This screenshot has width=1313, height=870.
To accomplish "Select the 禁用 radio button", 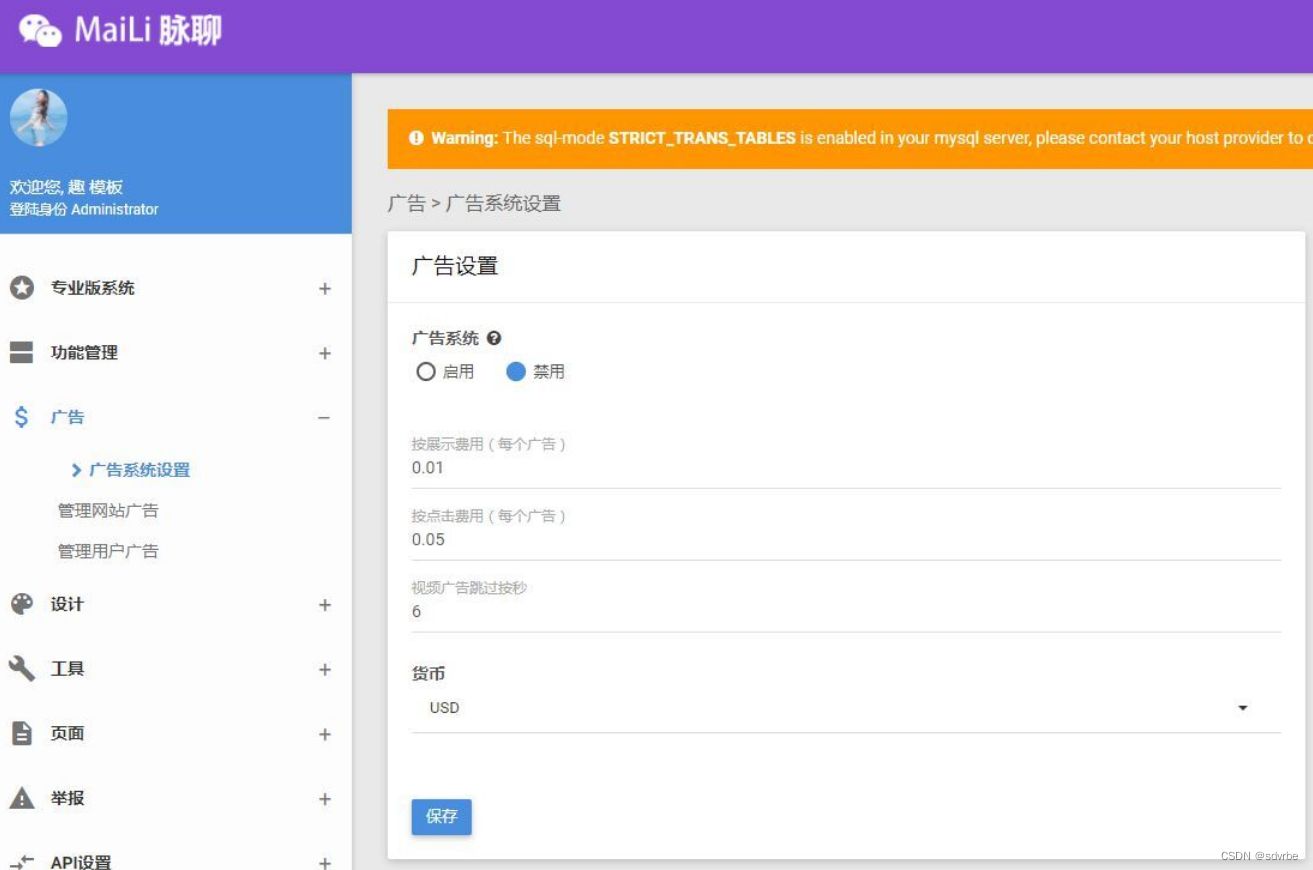I will click(517, 371).
